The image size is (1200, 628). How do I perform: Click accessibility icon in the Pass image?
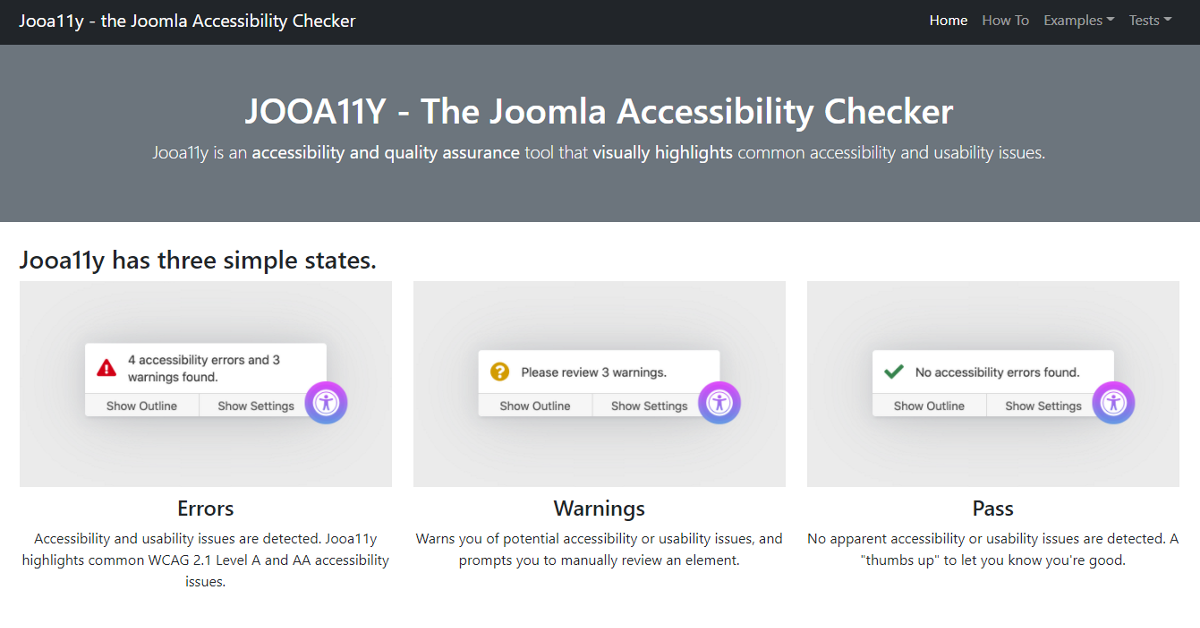[1114, 403]
